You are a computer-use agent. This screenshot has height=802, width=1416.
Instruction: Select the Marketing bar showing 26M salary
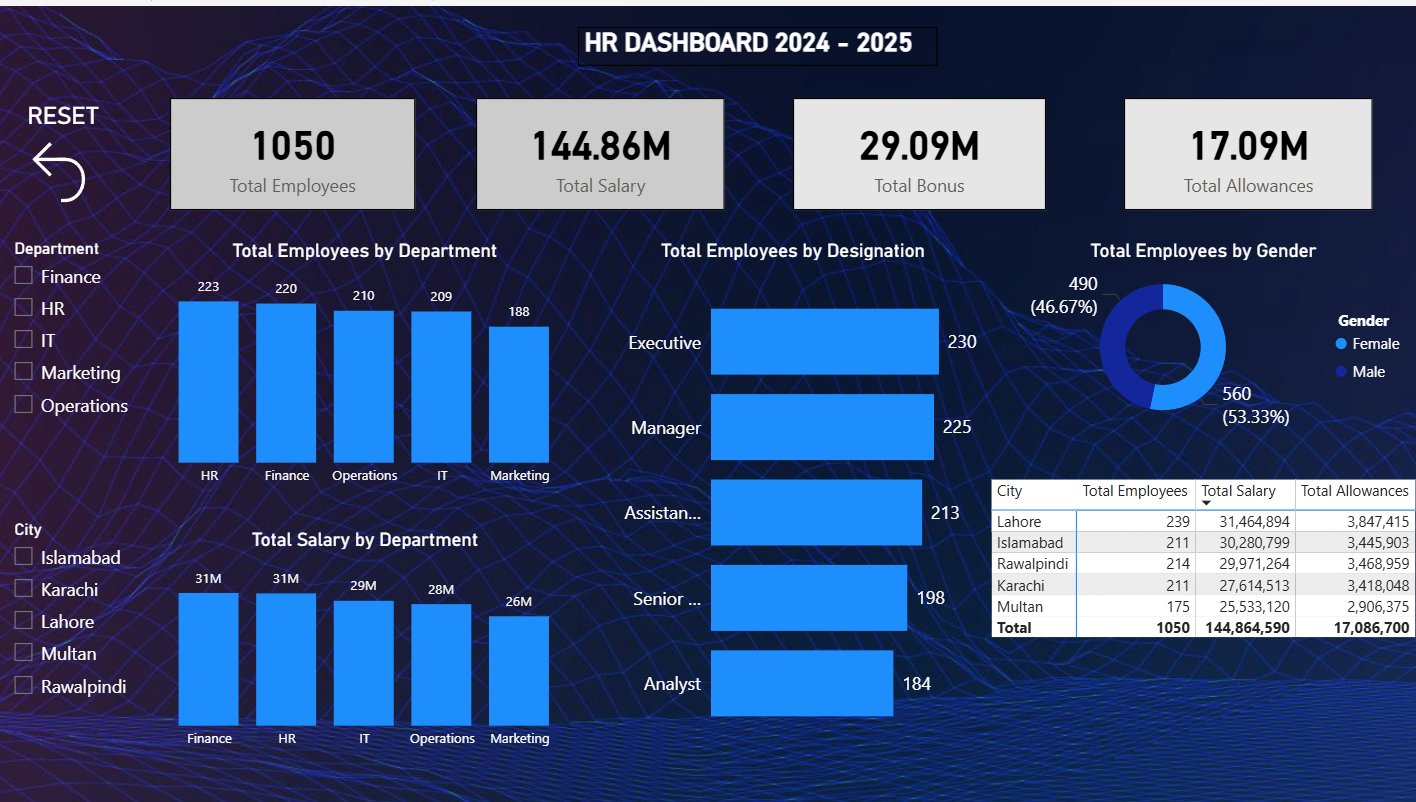coord(519,670)
